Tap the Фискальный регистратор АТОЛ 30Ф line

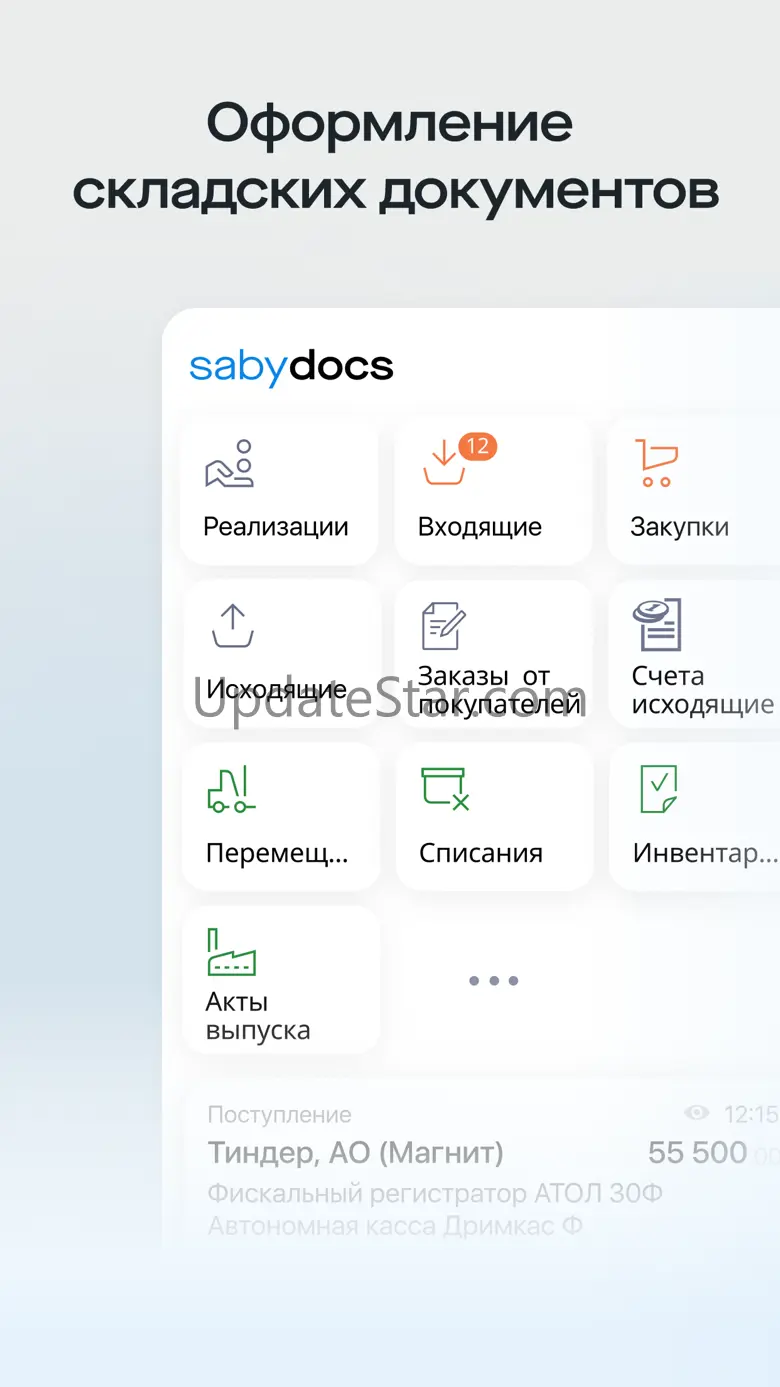tap(435, 1193)
